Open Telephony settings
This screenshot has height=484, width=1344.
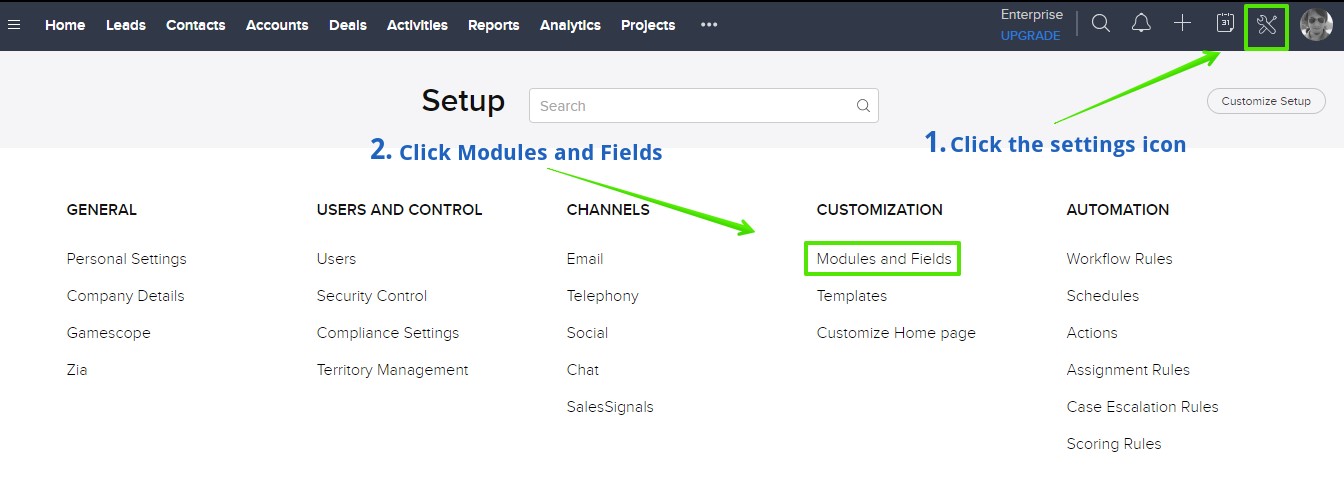(603, 296)
